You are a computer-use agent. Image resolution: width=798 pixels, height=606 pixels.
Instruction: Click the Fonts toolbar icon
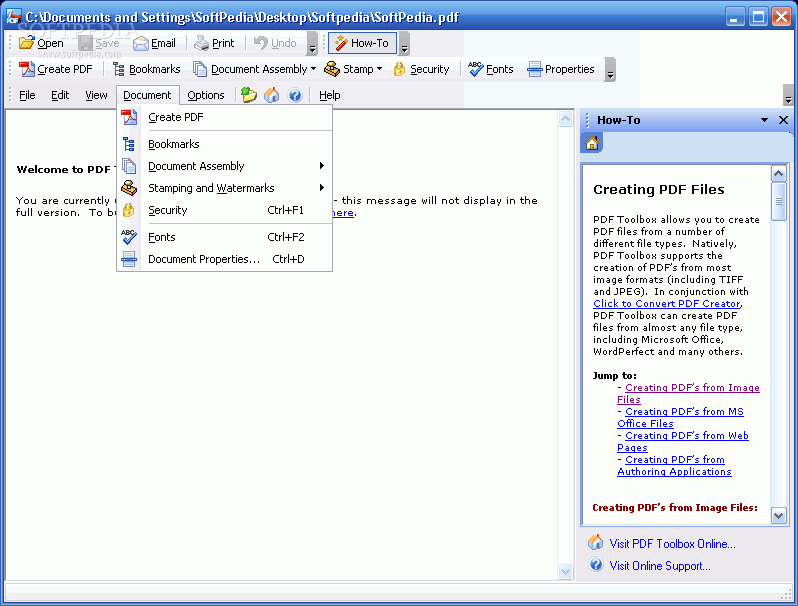tap(475, 69)
